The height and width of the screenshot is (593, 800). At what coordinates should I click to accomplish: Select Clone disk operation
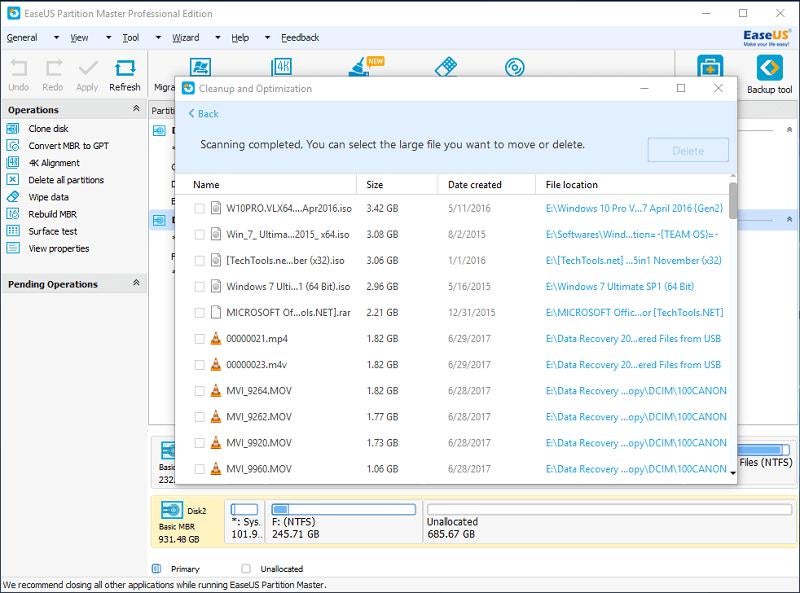click(x=47, y=129)
